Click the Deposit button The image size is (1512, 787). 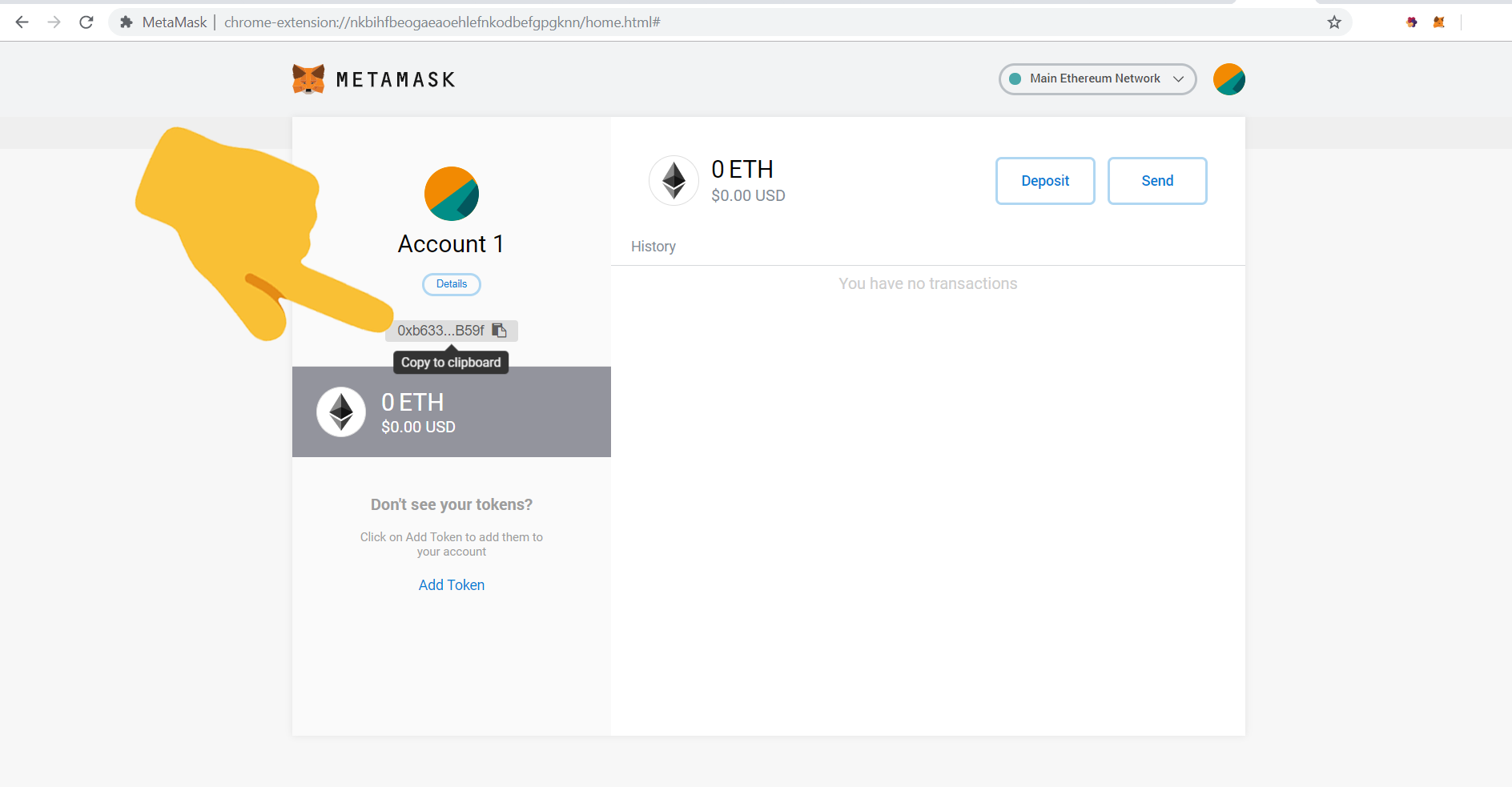1045,181
